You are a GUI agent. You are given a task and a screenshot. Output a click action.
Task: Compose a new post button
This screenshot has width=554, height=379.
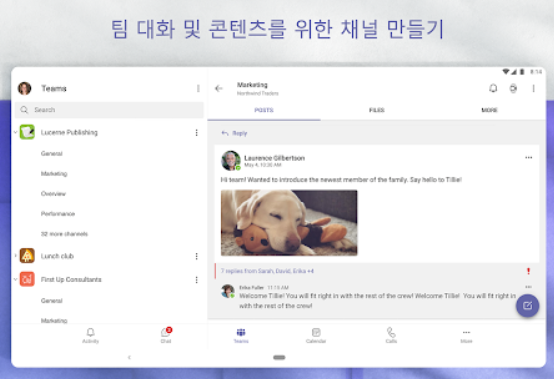click(x=528, y=306)
